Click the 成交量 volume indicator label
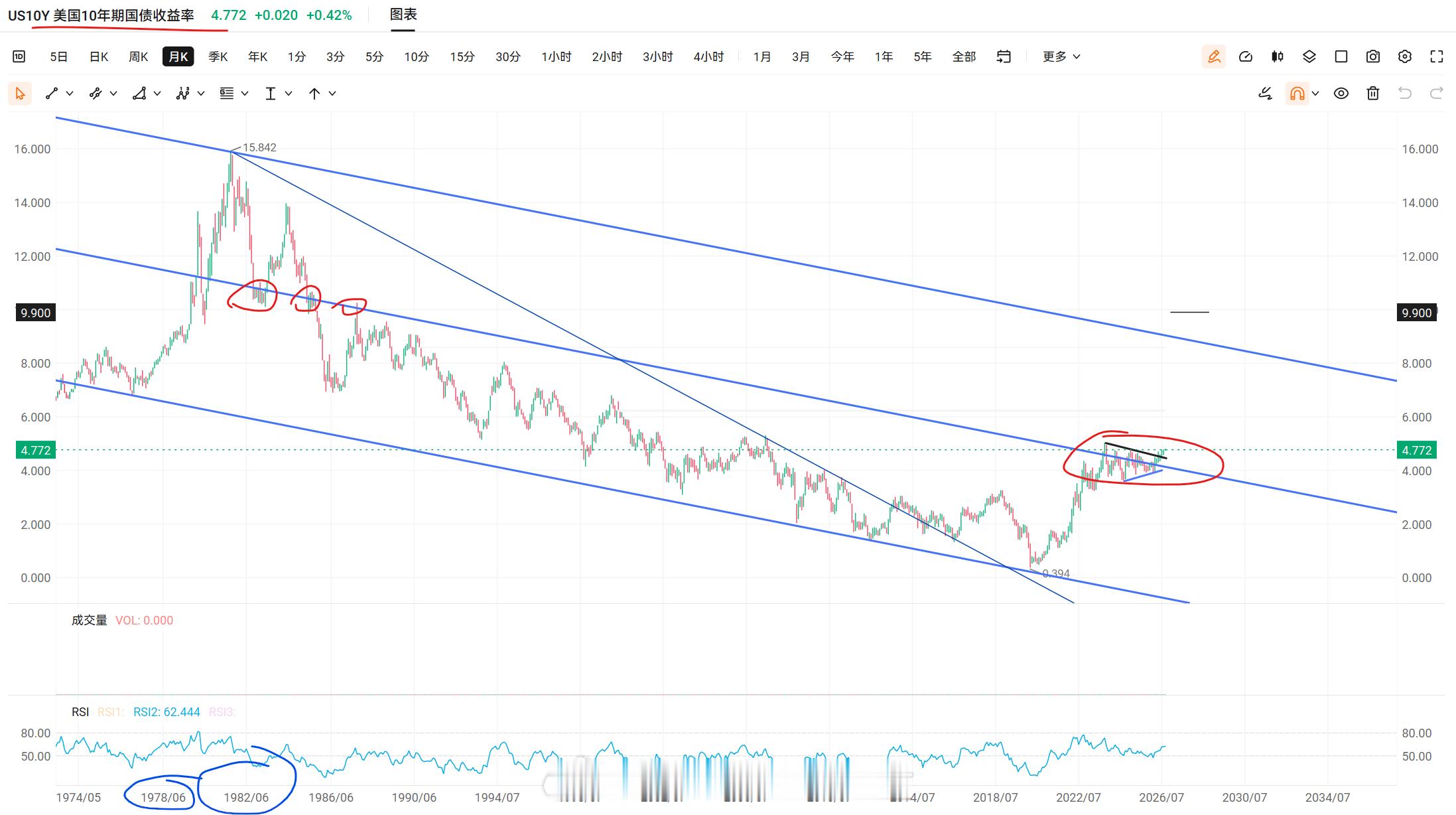This screenshot has width=1456, height=815. (x=90, y=620)
